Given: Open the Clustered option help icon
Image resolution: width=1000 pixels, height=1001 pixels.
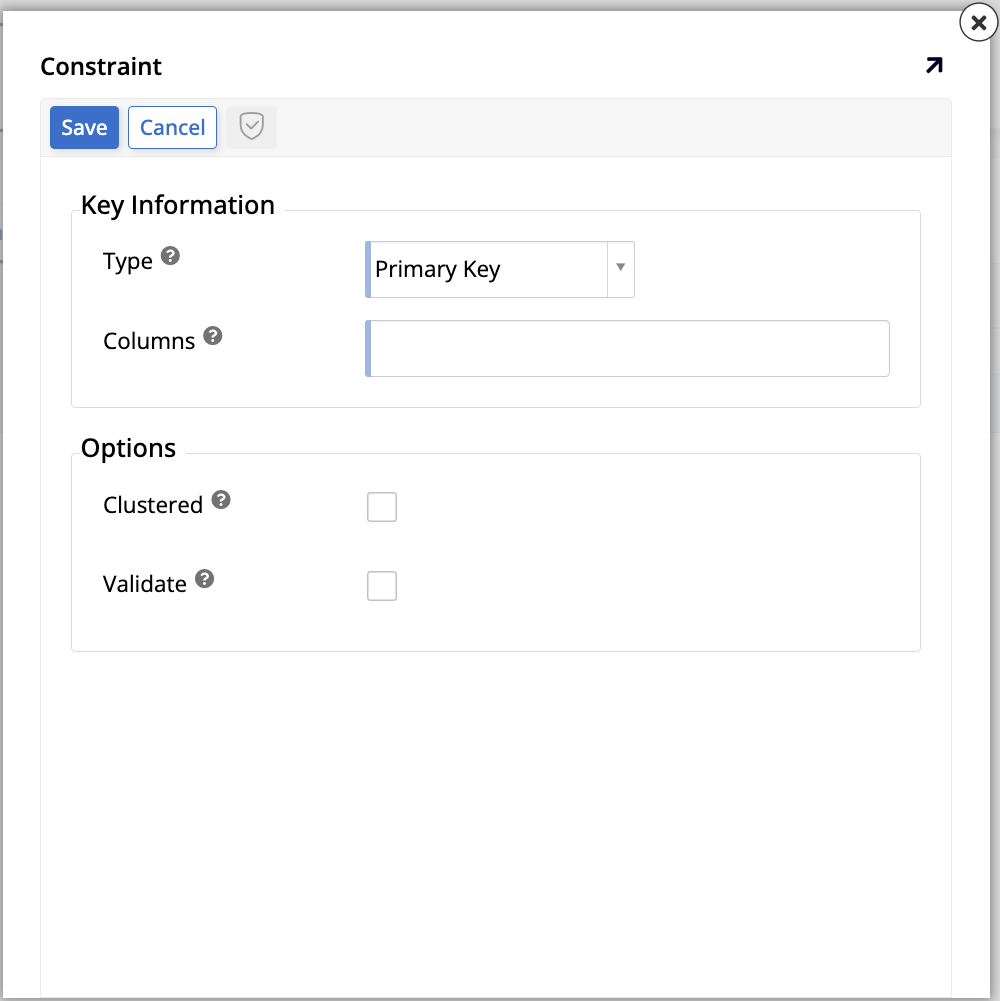Looking at the screenshot, I should [221, 500].
